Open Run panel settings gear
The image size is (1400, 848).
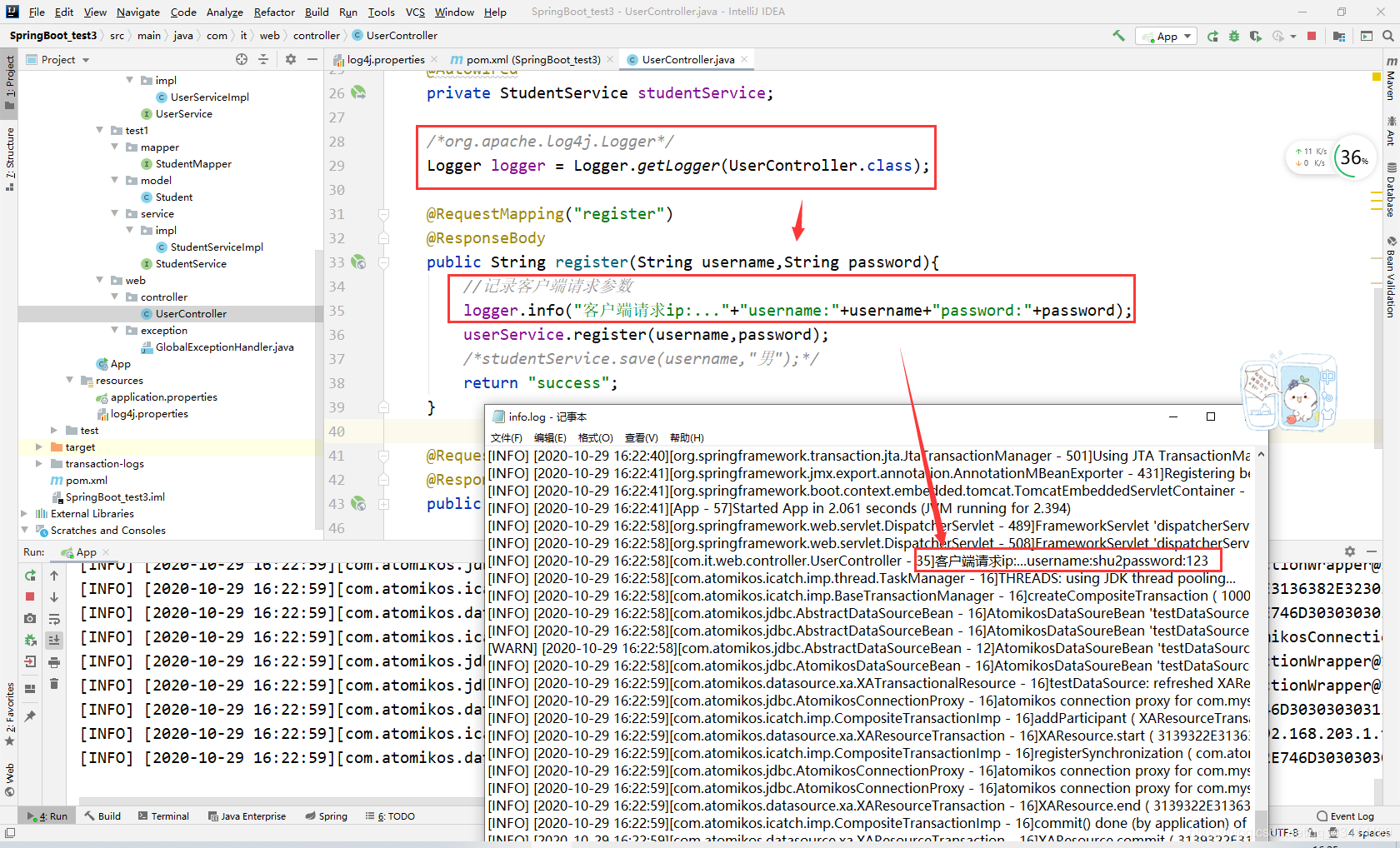pyautogui.click(x=1350, y=551)
